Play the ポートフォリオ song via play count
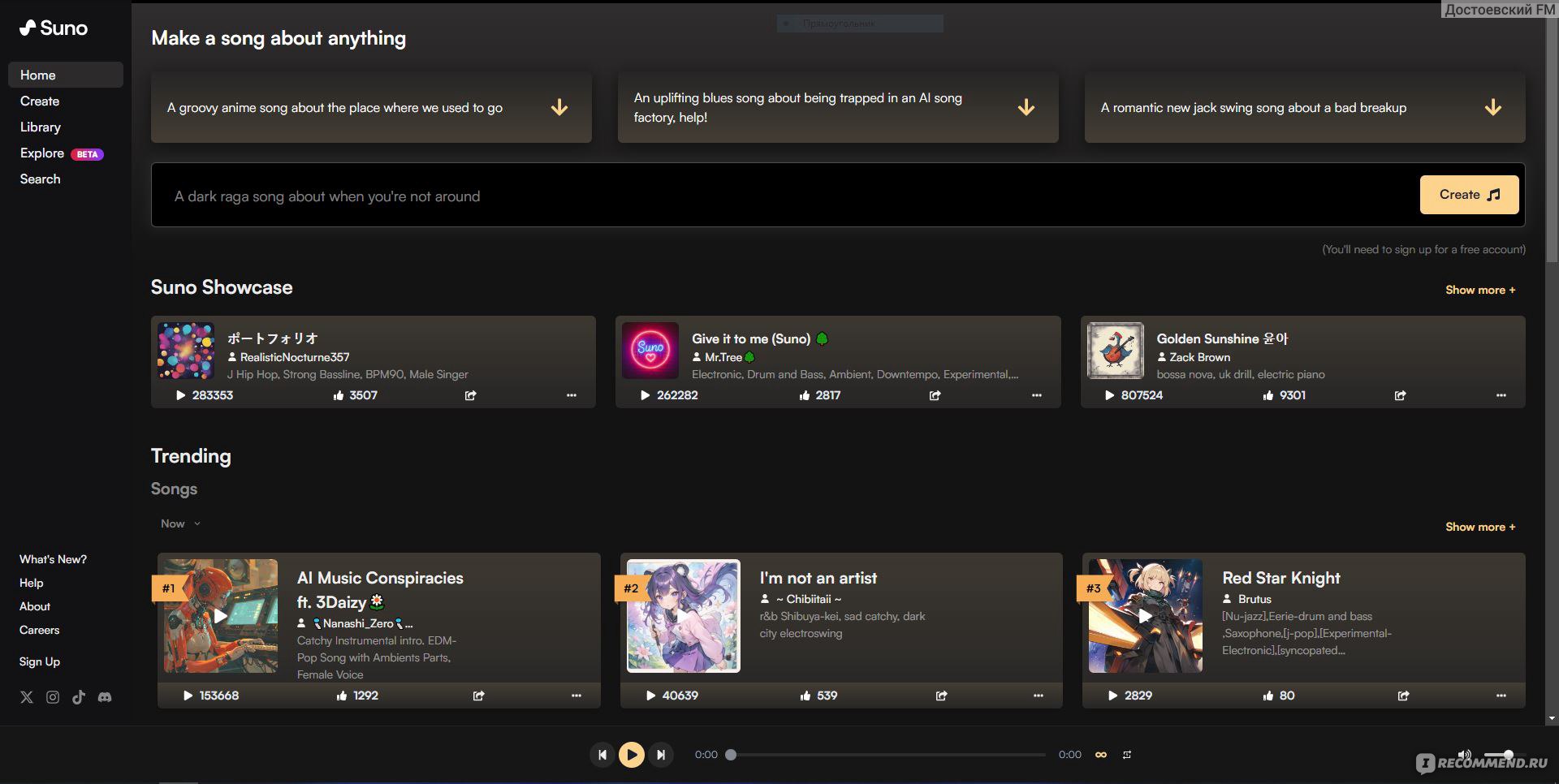Viewport: 1559px width, 784px height. tap(205, 395)
